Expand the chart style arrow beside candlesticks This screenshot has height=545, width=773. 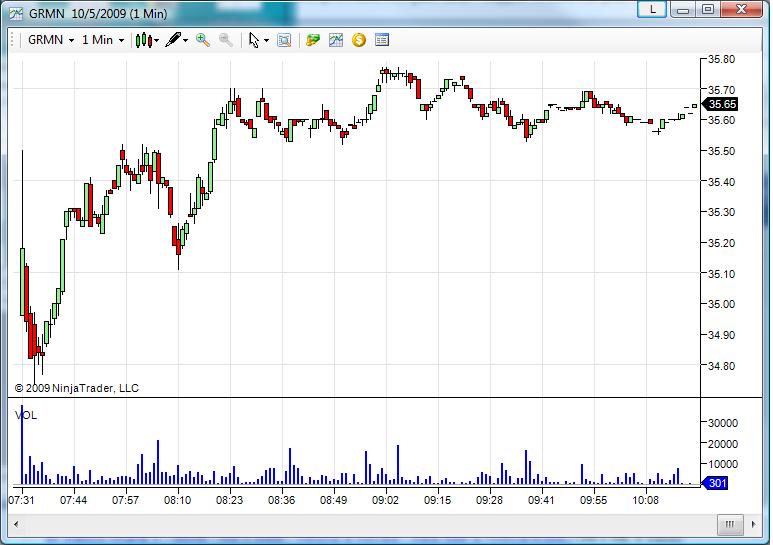click(156, 40)
